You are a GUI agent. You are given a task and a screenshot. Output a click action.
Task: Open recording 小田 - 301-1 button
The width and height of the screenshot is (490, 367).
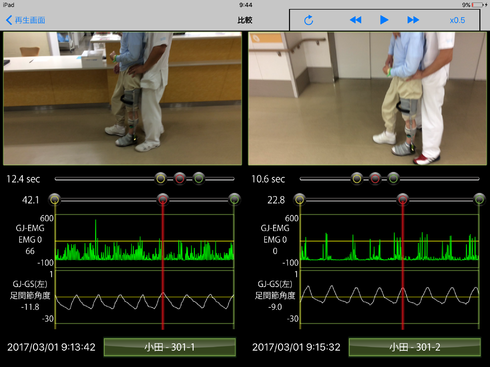[170, 347]
